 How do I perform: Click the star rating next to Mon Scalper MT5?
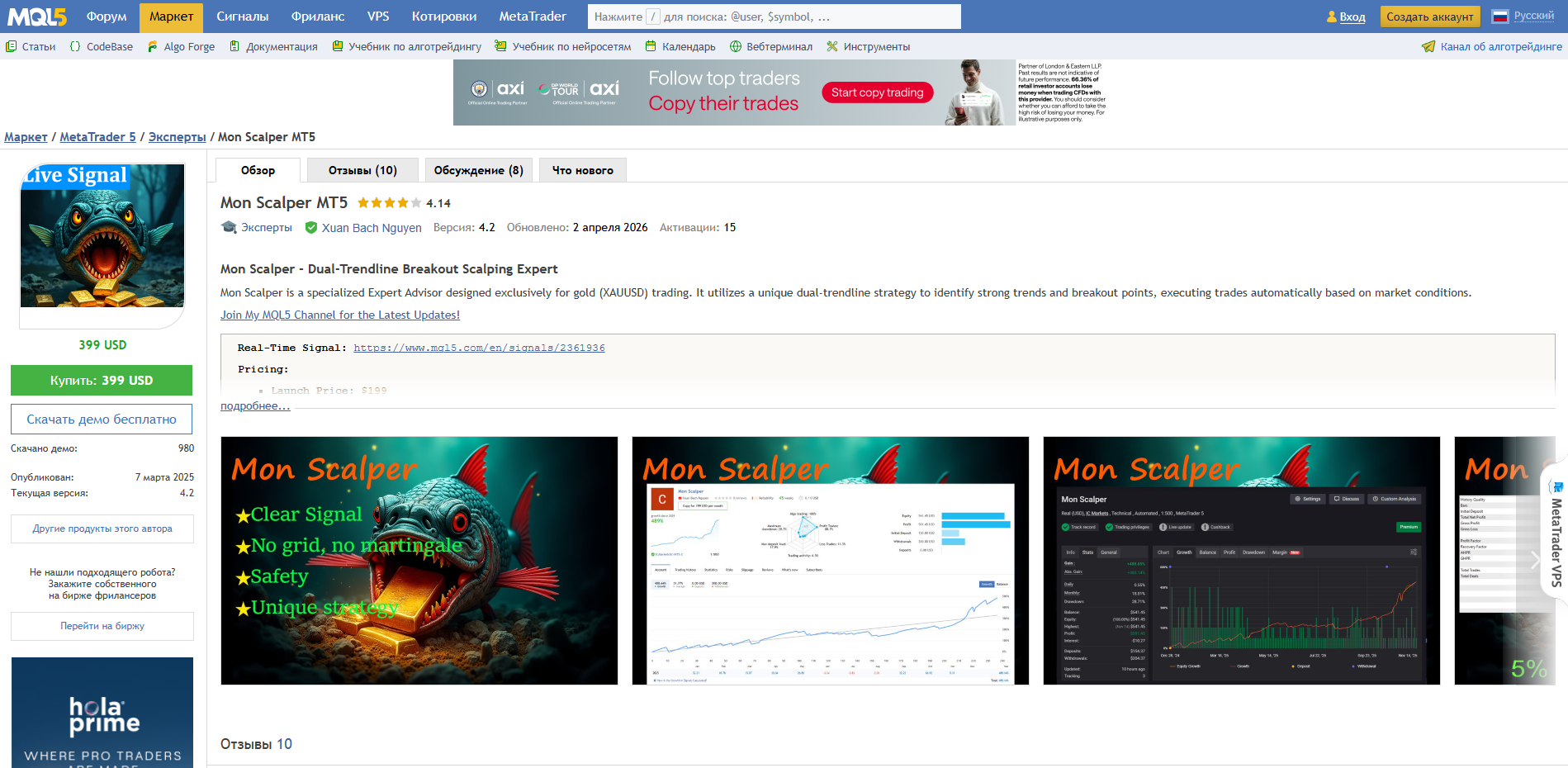point(389,203)
